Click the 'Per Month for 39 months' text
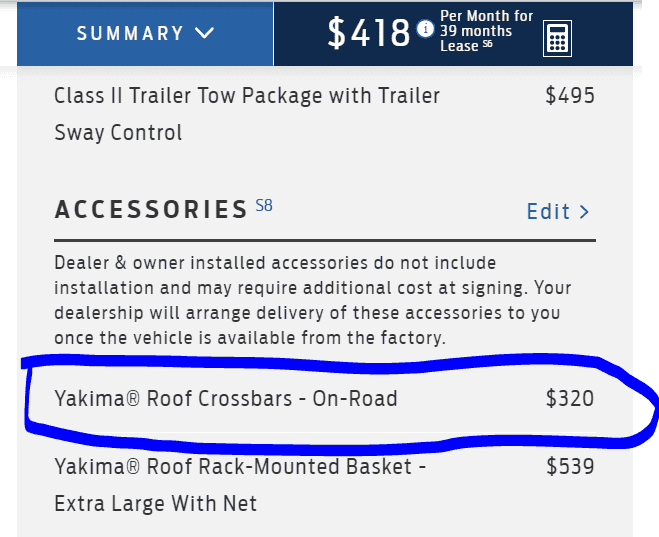659x537 pixels. pos(486,24)
